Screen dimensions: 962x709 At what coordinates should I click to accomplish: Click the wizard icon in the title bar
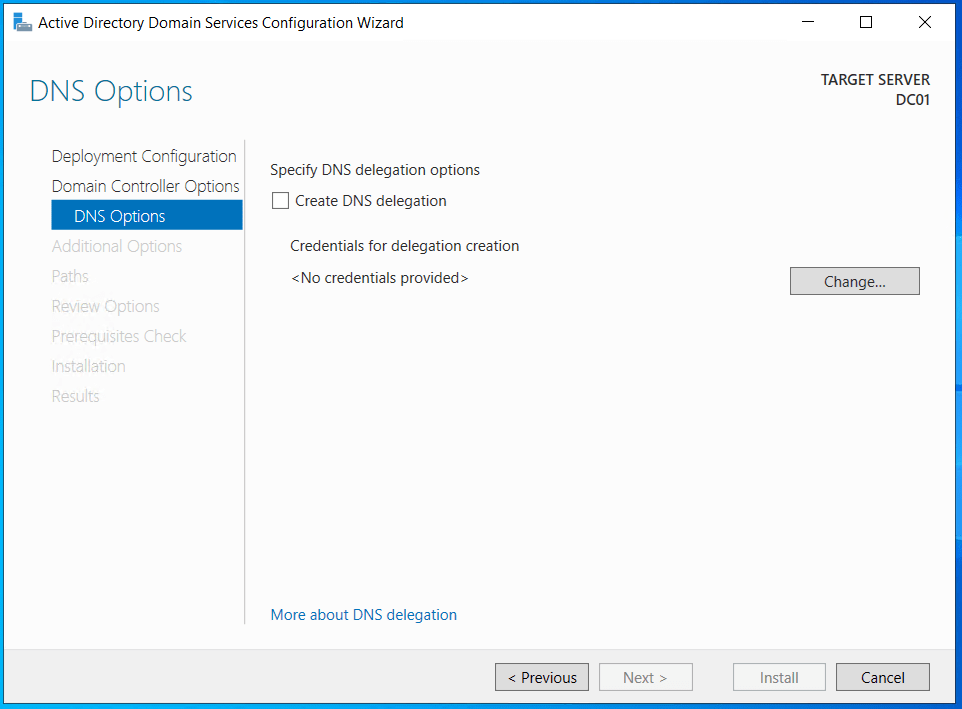pos(22,22)
